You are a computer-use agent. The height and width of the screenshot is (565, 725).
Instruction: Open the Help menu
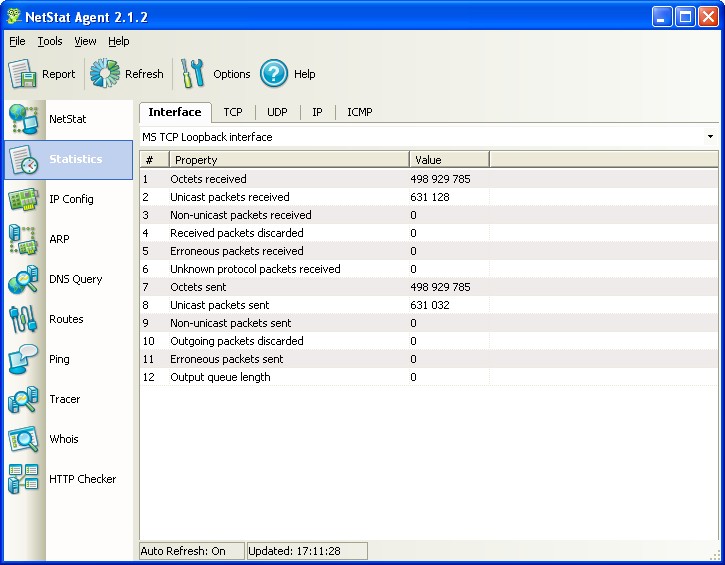[x=118, y=41]
